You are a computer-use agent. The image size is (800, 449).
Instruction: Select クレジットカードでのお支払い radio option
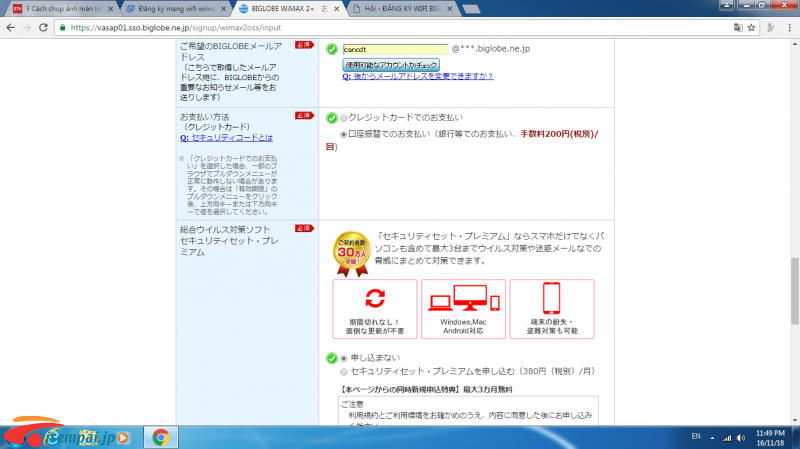coord(344,118)
